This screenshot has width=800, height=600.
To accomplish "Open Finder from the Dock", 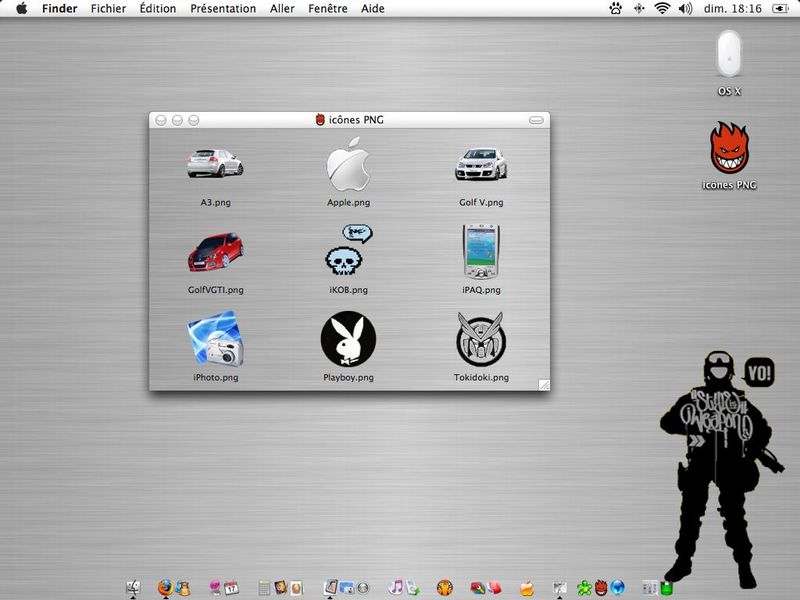I will pyautogui.click(x=133, y=588).
